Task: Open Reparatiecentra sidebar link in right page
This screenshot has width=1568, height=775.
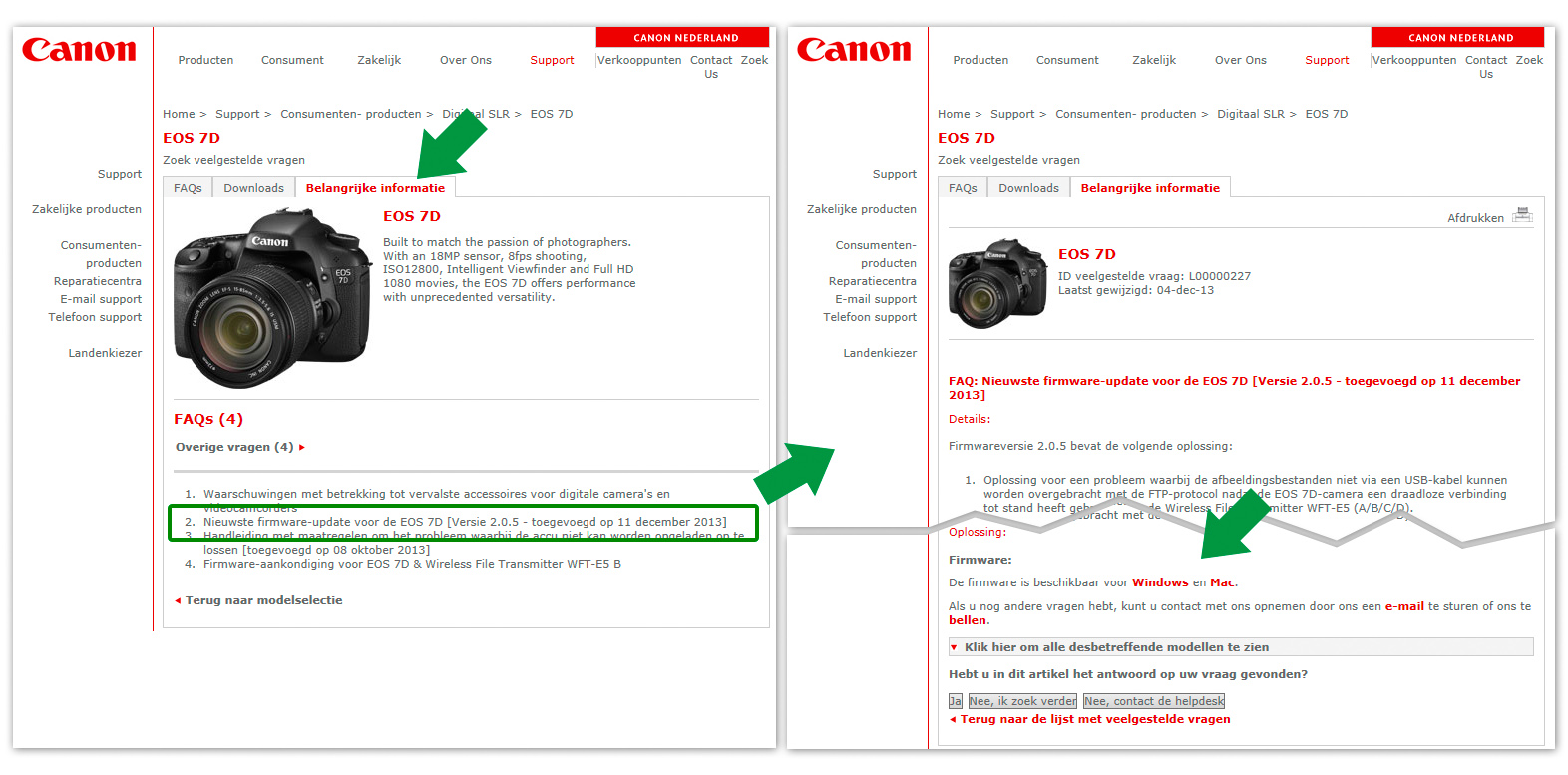Action: [873, 281]
